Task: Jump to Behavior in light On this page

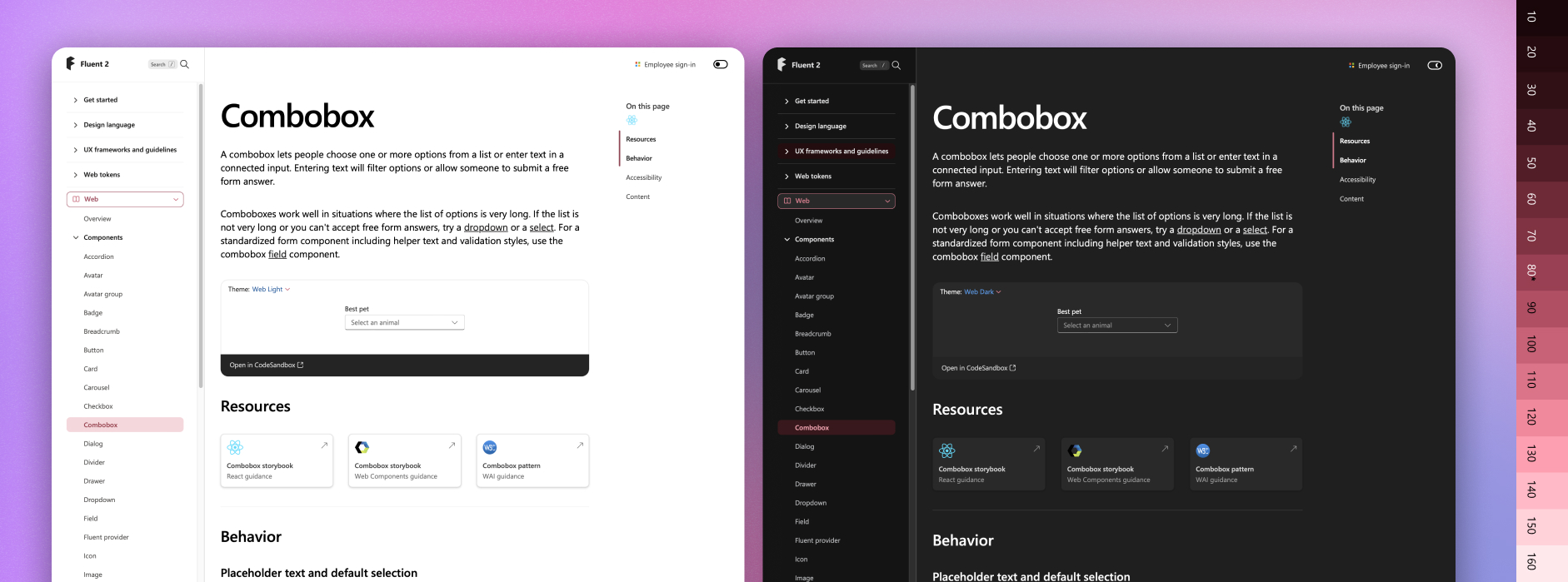Action: click(x=639, y=158)
